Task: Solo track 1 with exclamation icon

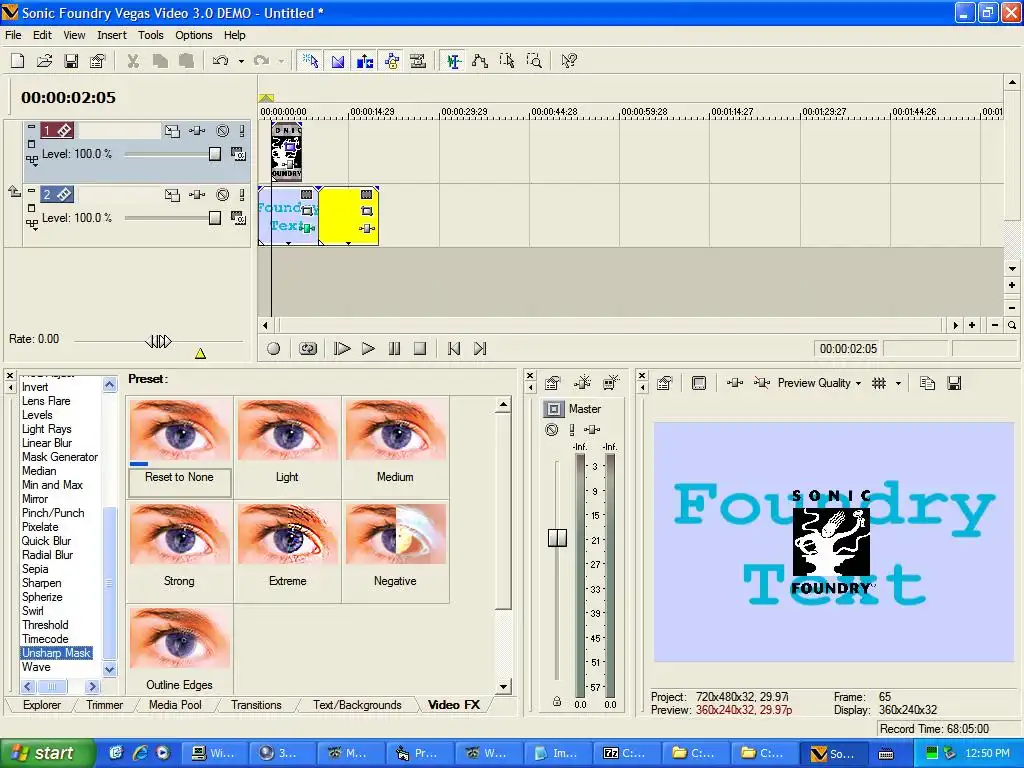Action: (x=242, y=131)
